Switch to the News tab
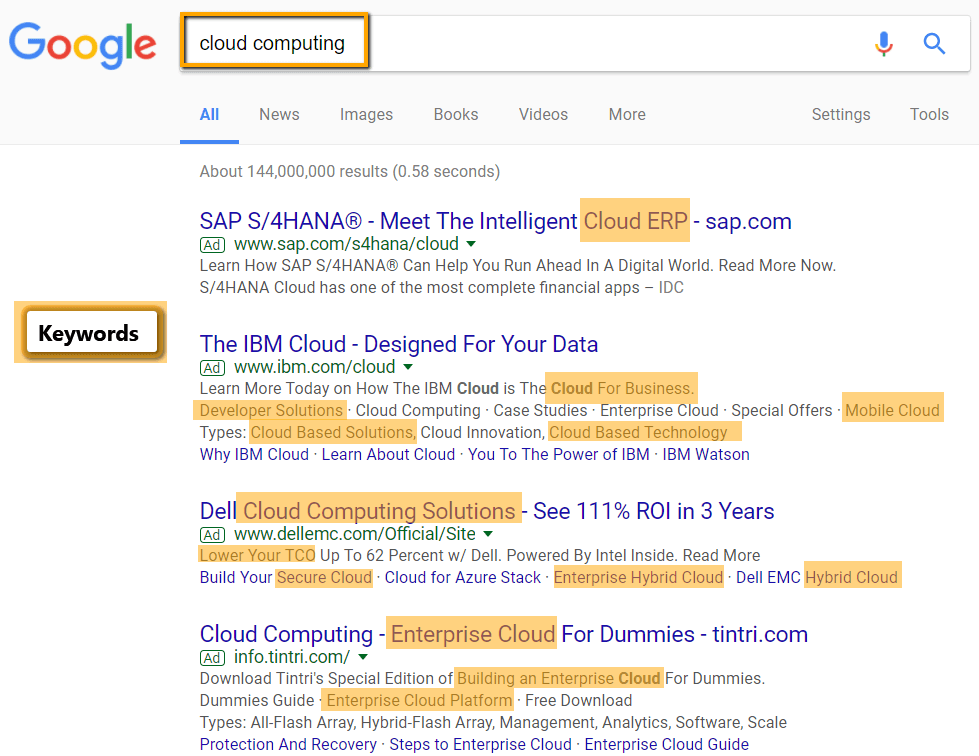Image resolution: width=979 pixels, height=756 pixels. [x=279, y=114]
